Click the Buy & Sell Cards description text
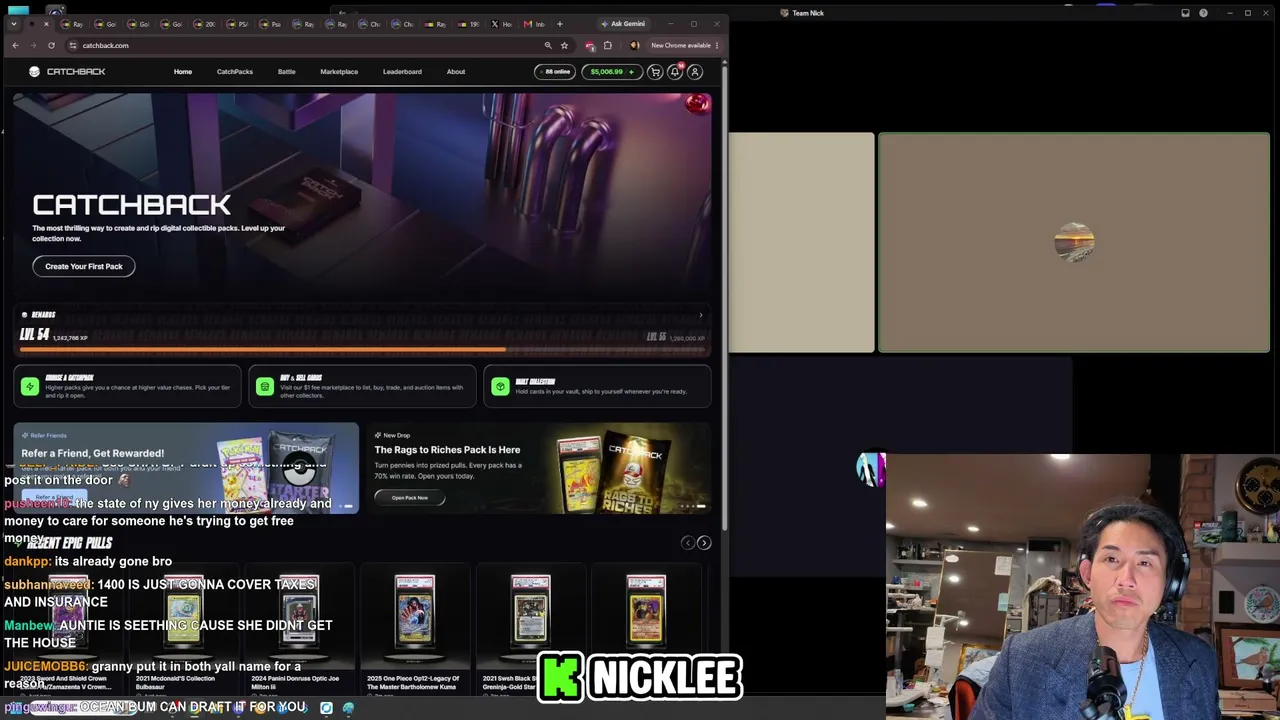This screenshot has height=720, width=1280. (x=372, y=390)
